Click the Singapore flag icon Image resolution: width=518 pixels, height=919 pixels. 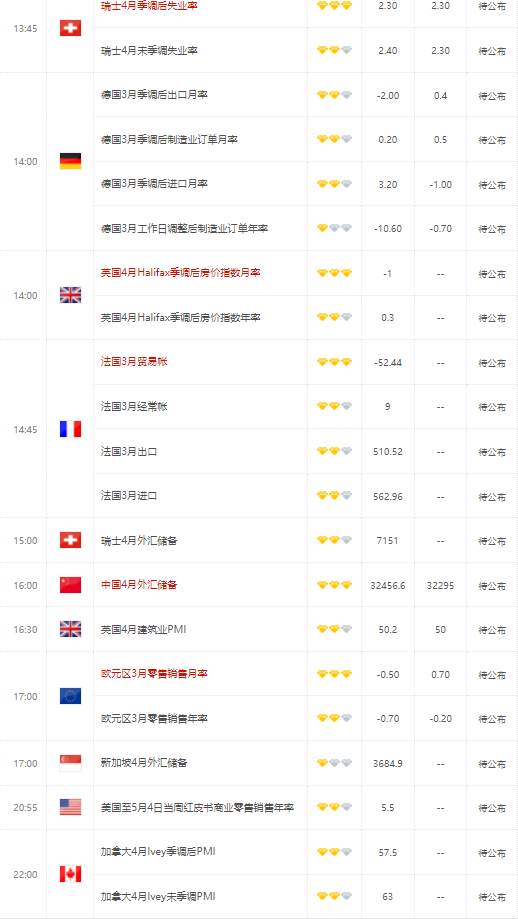[x=70, y=763]
